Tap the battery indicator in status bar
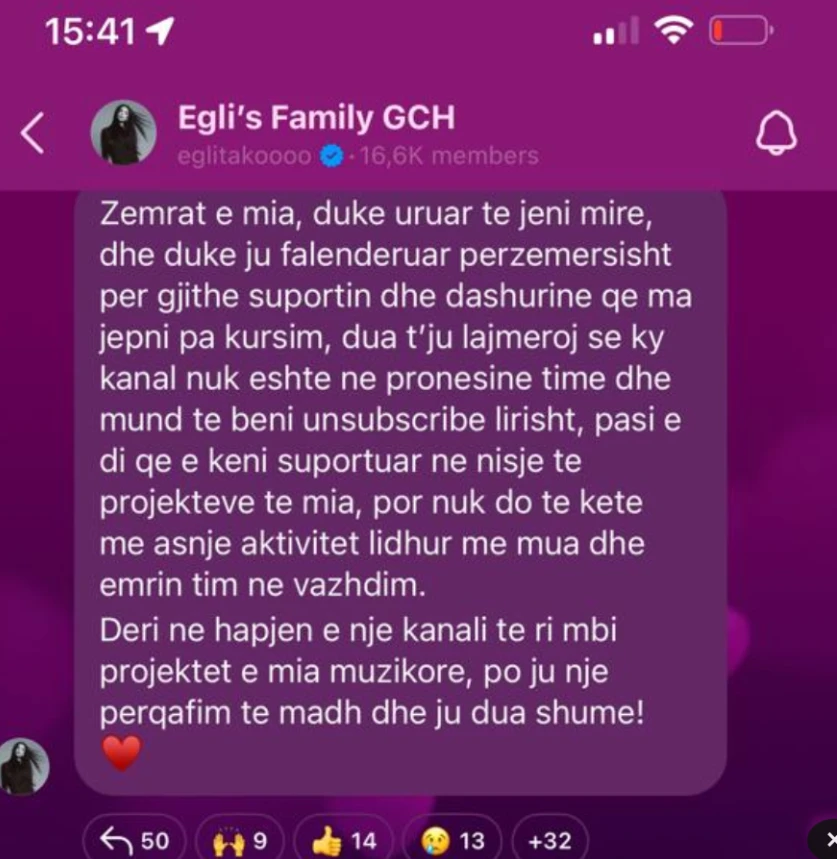Viewport: 837px width, 859px height. click(741, 30)
